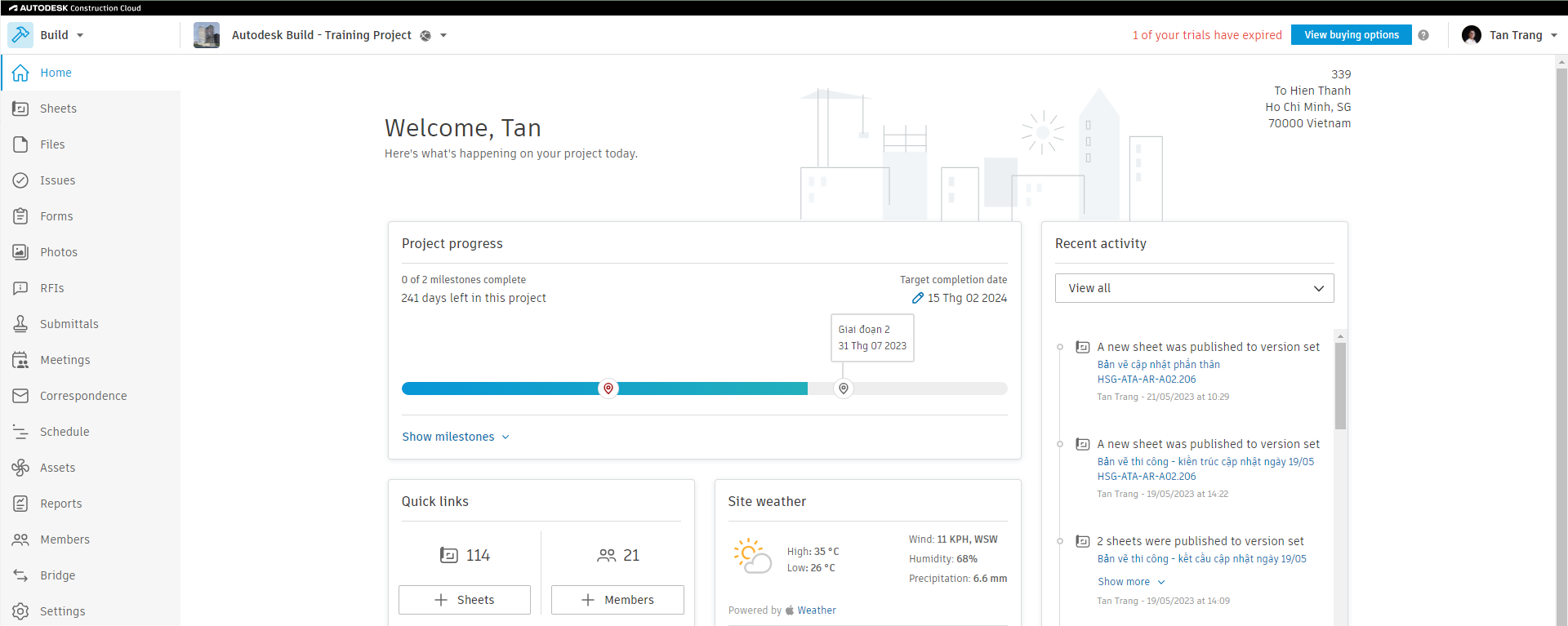Open Bản vẽ thi công - kiến trúc link
1568x626 pixels.
(1205, 462)
